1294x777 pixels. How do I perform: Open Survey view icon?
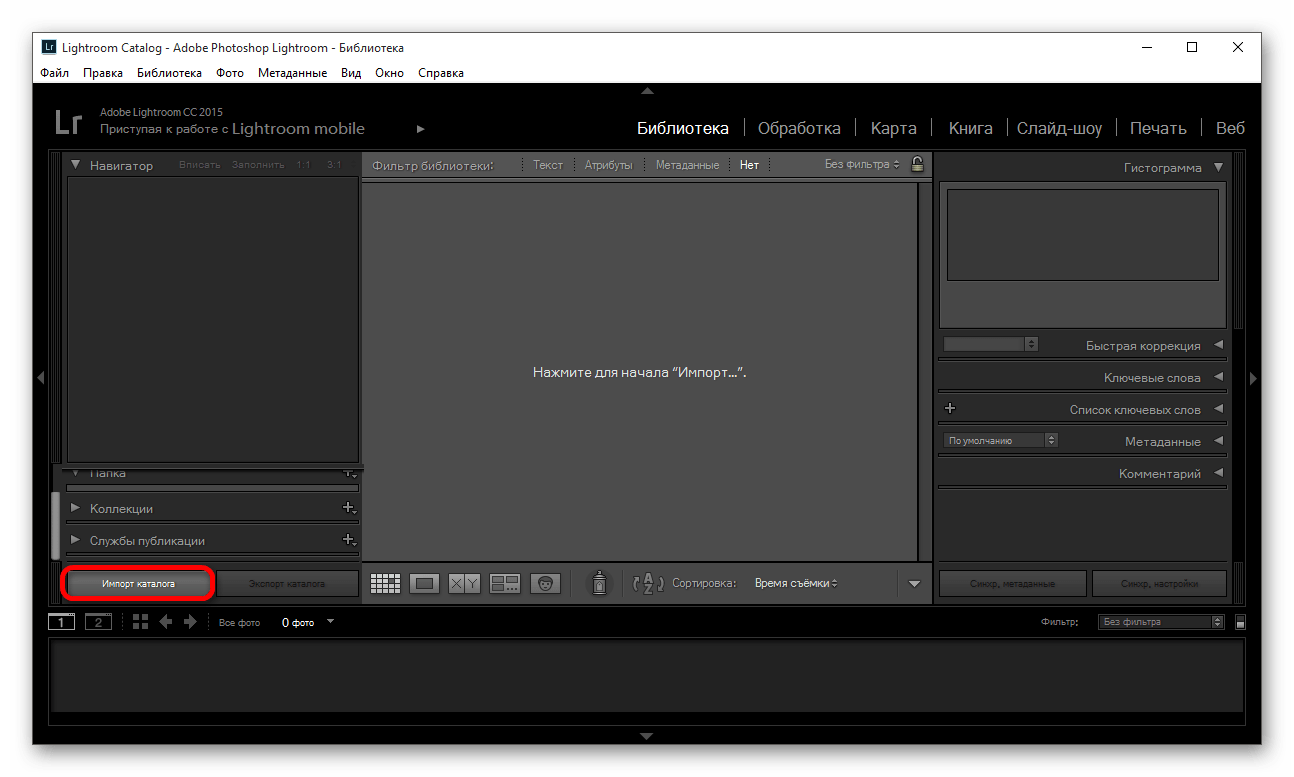[x=505, y=584]
